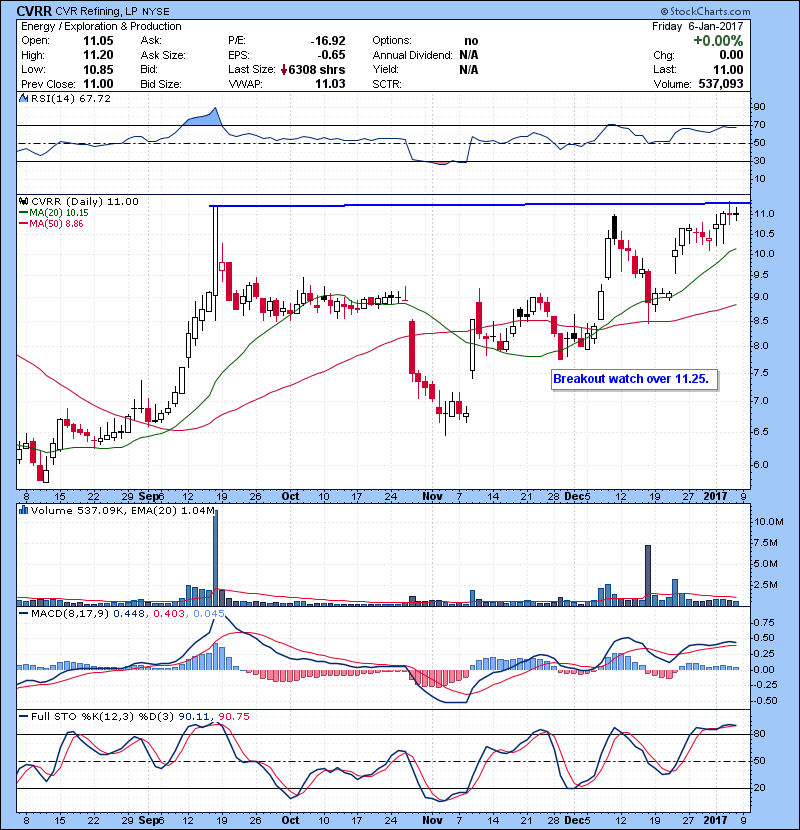
Task: Click the 11.0 price axis label
Action: [x=764, y=214]
